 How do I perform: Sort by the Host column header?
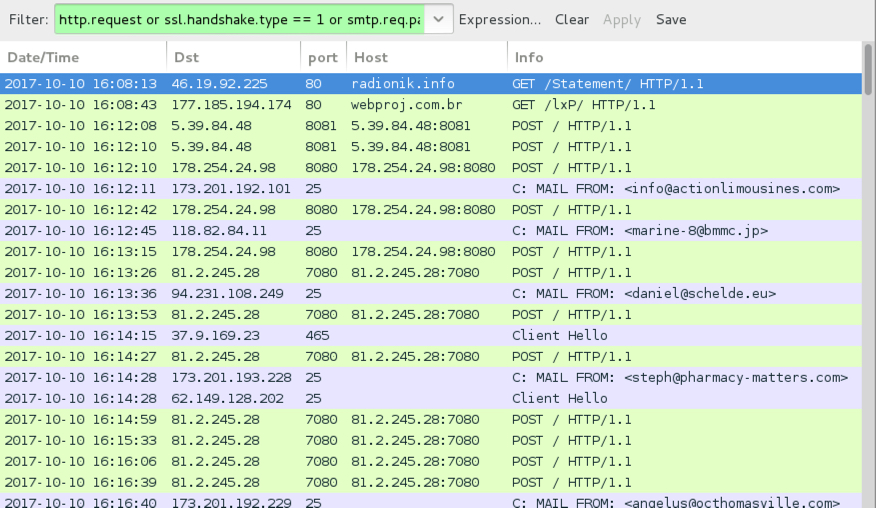(x=427, y=58)
